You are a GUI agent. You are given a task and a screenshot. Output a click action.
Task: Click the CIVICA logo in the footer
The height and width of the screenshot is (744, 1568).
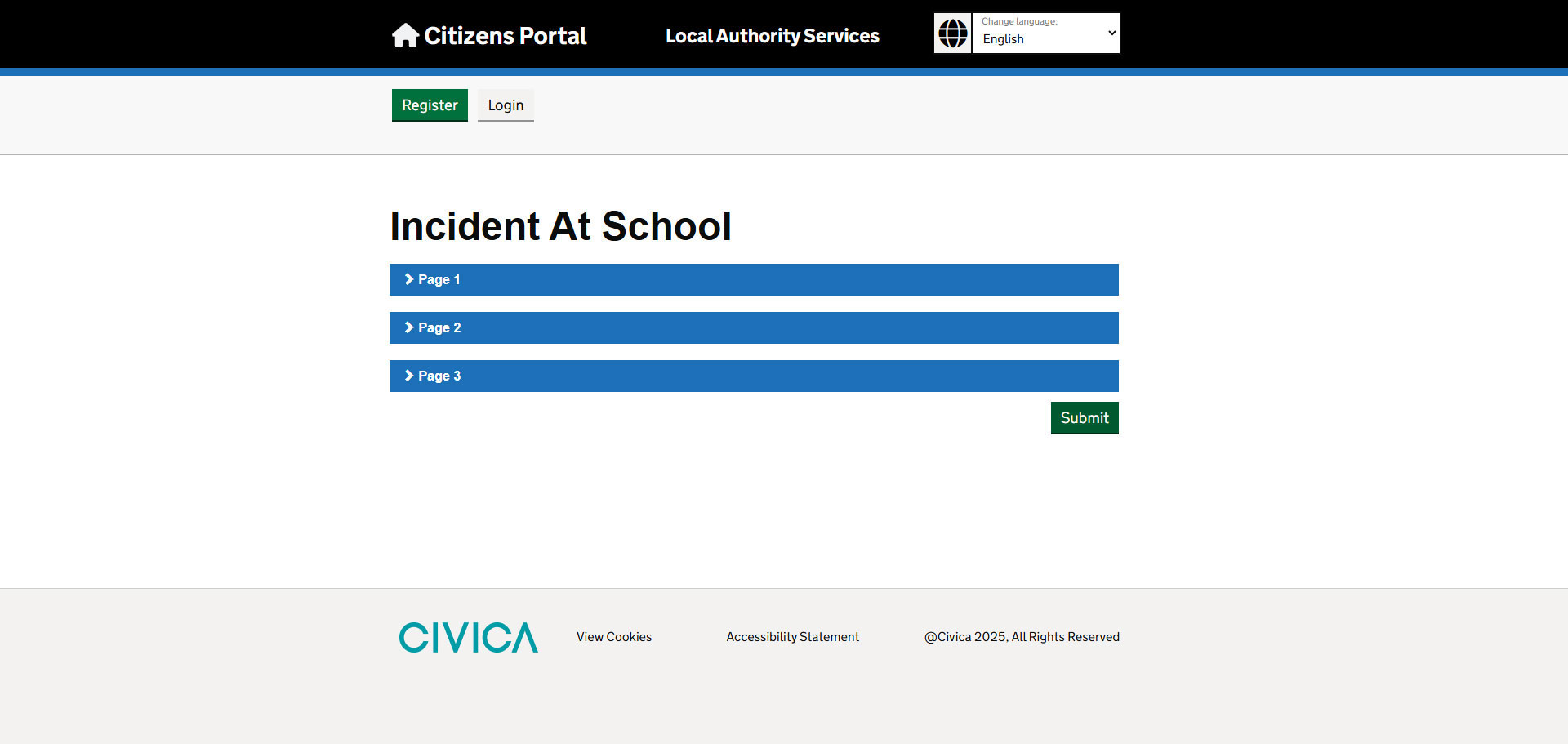coord(468,637)
